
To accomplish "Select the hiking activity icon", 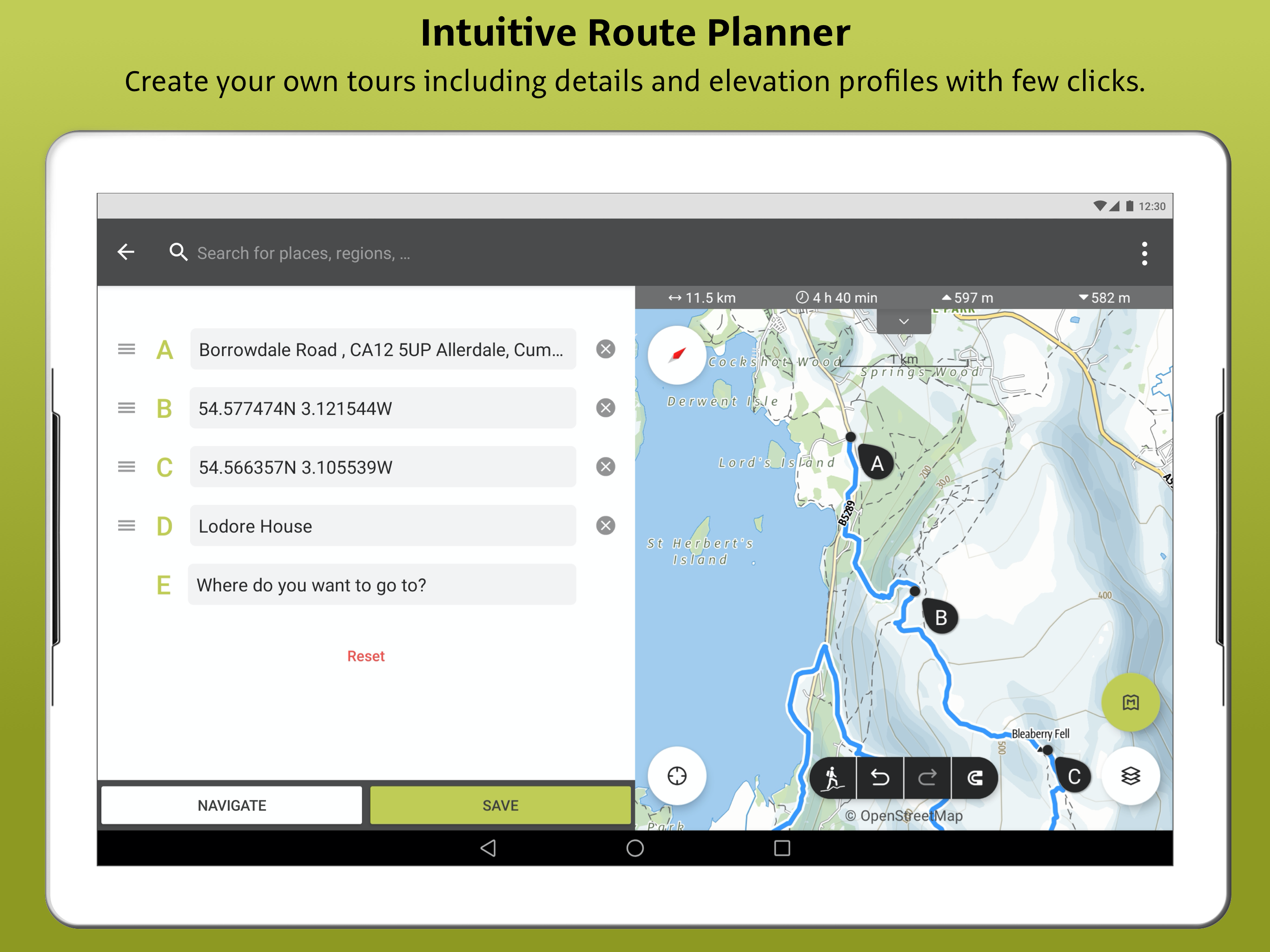I will (x=833, y=779).
